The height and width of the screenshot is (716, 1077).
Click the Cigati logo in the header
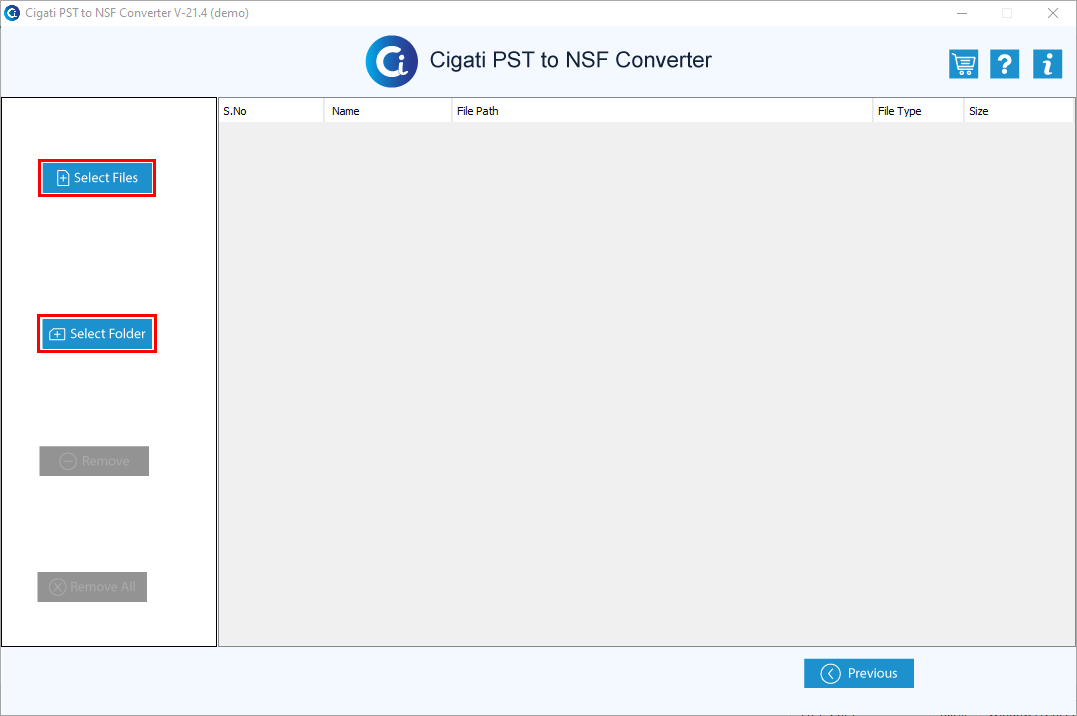click(x=392, y=61)
